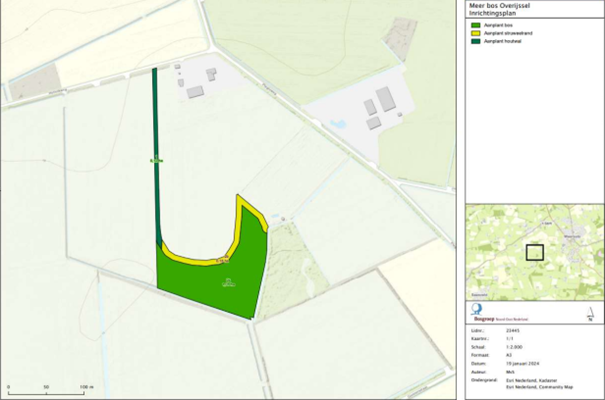Click the Lidnr value '23445'

pos(513,331)
